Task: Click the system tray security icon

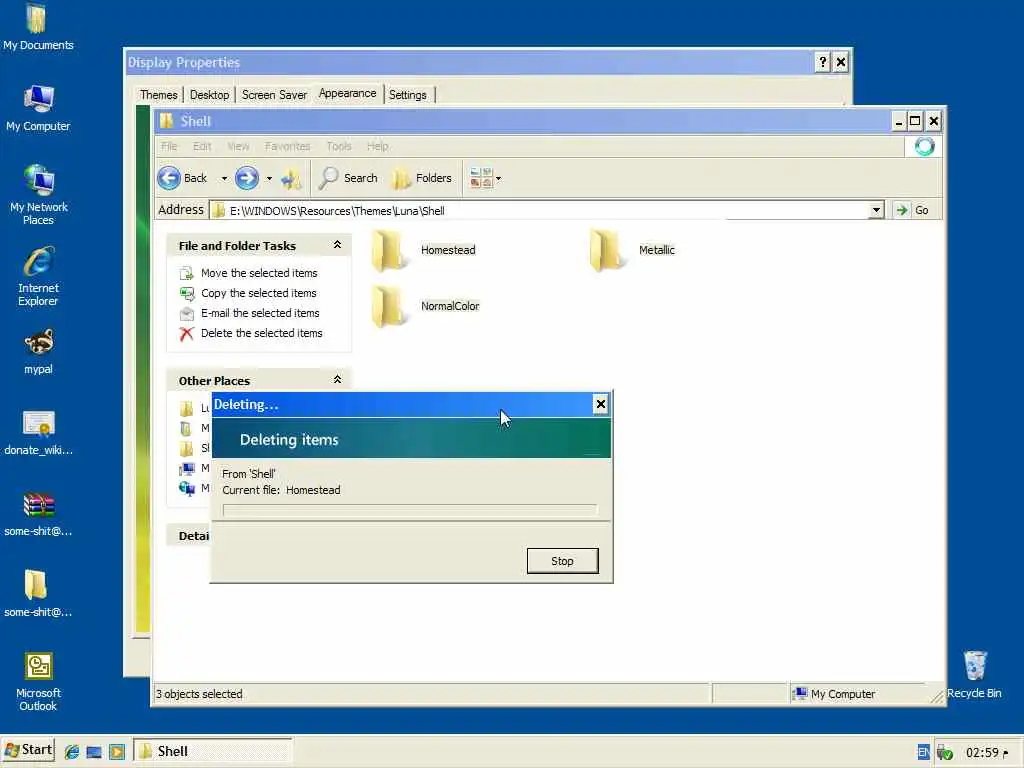Action: pyautogui.click(x=944, y=752)
